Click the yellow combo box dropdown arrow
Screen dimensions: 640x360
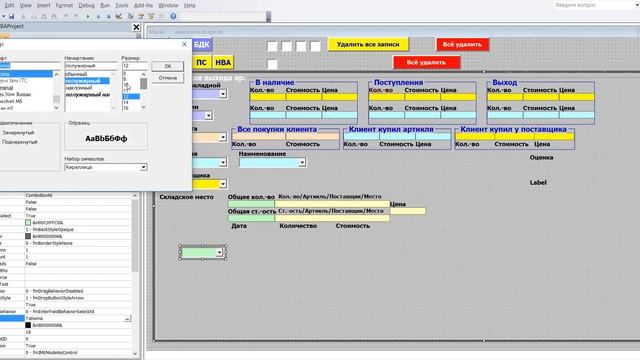223,184
